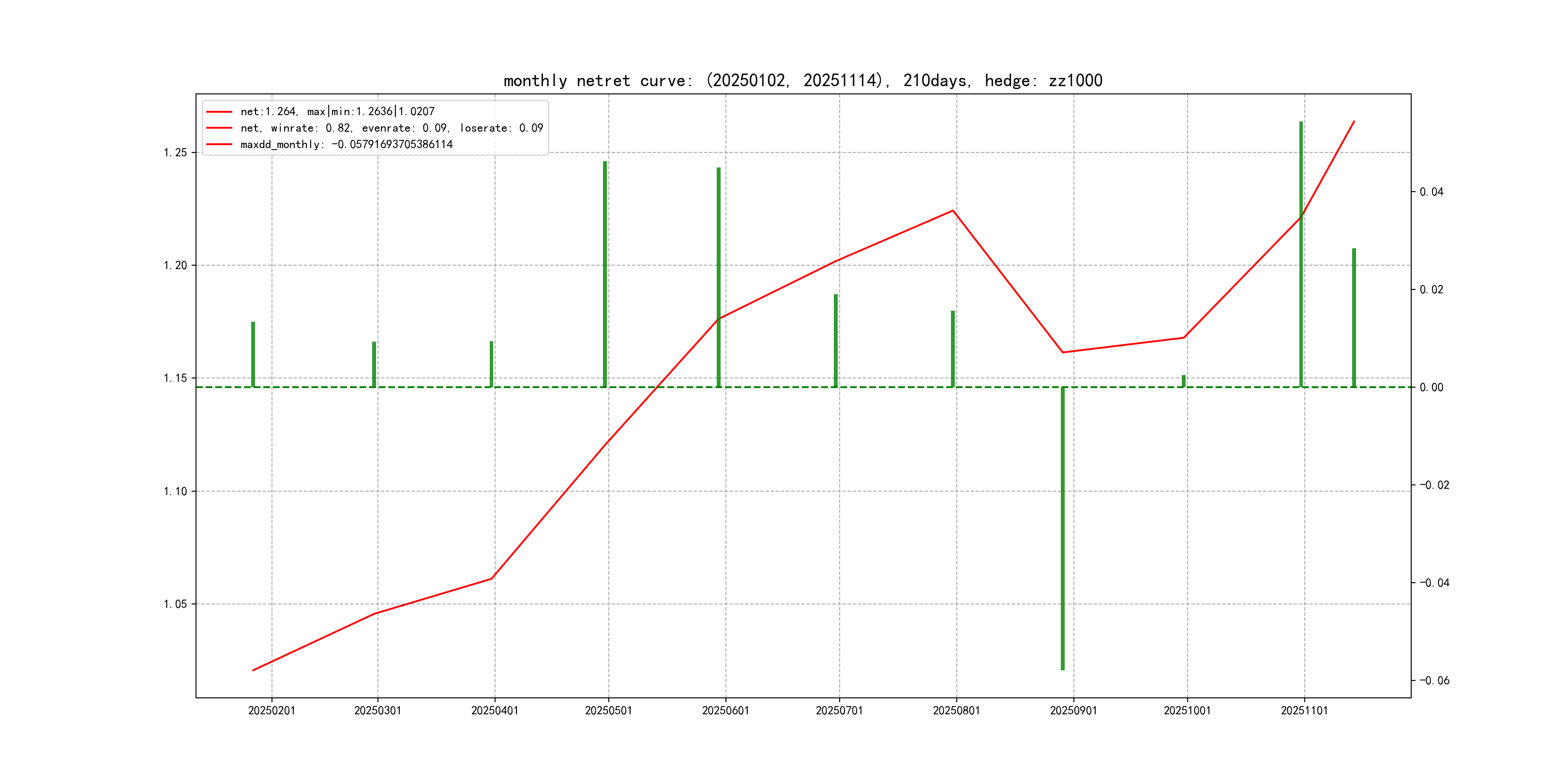Click the red curve peak near 20250801

click(952, 211)
